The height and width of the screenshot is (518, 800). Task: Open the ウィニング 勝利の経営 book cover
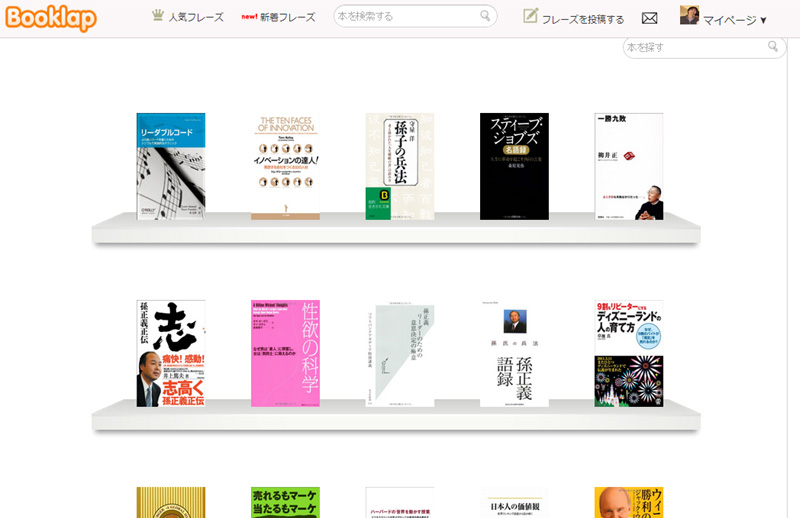[x=629, y=502]
